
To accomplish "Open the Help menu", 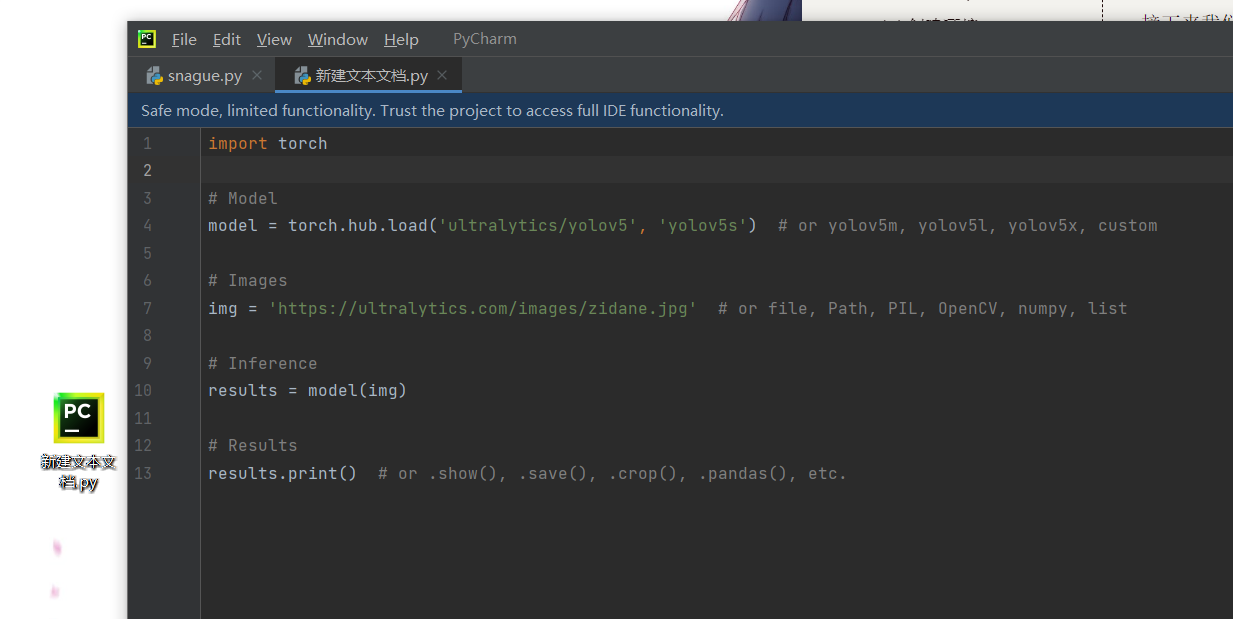I will pos(401,40).
